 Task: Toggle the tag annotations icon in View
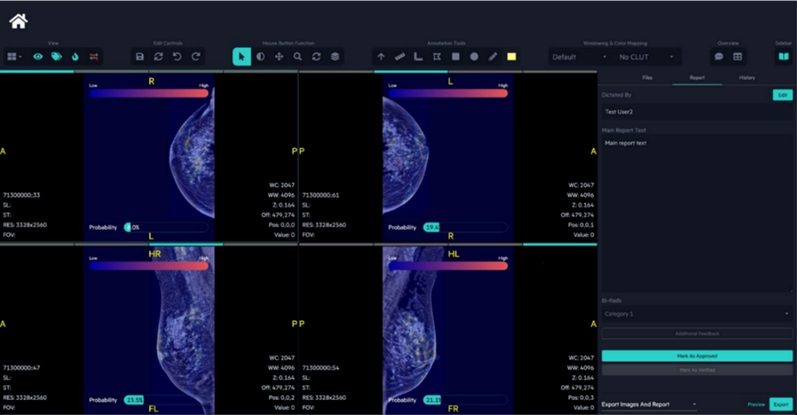click(x=57, y=57)
